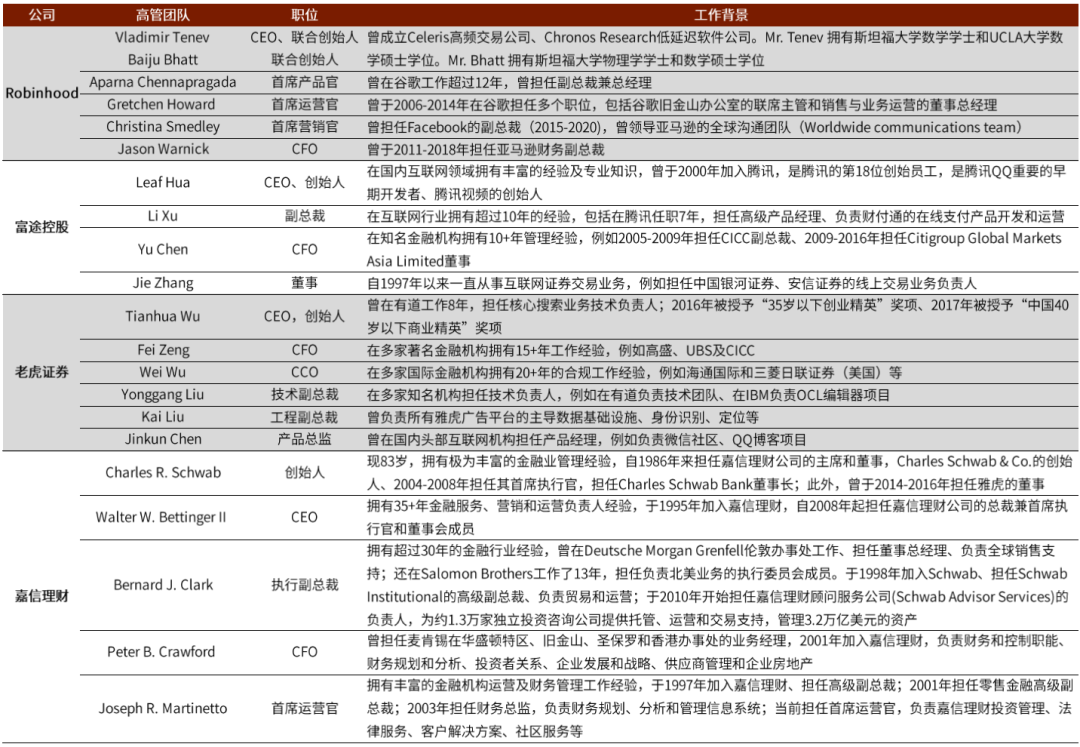Viewport: 1080px width, 747px height.
Task: Click the 产品总监 position cell
Action: click(x=304, y=439)
